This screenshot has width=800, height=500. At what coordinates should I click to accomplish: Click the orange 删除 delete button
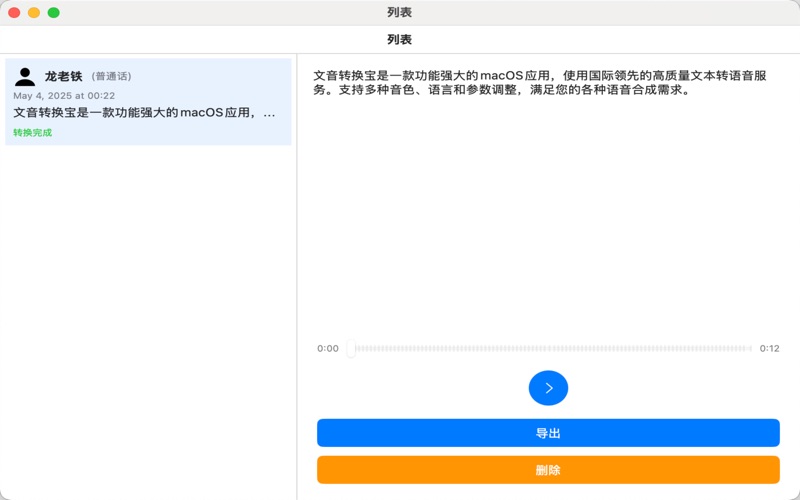[548, 469]
